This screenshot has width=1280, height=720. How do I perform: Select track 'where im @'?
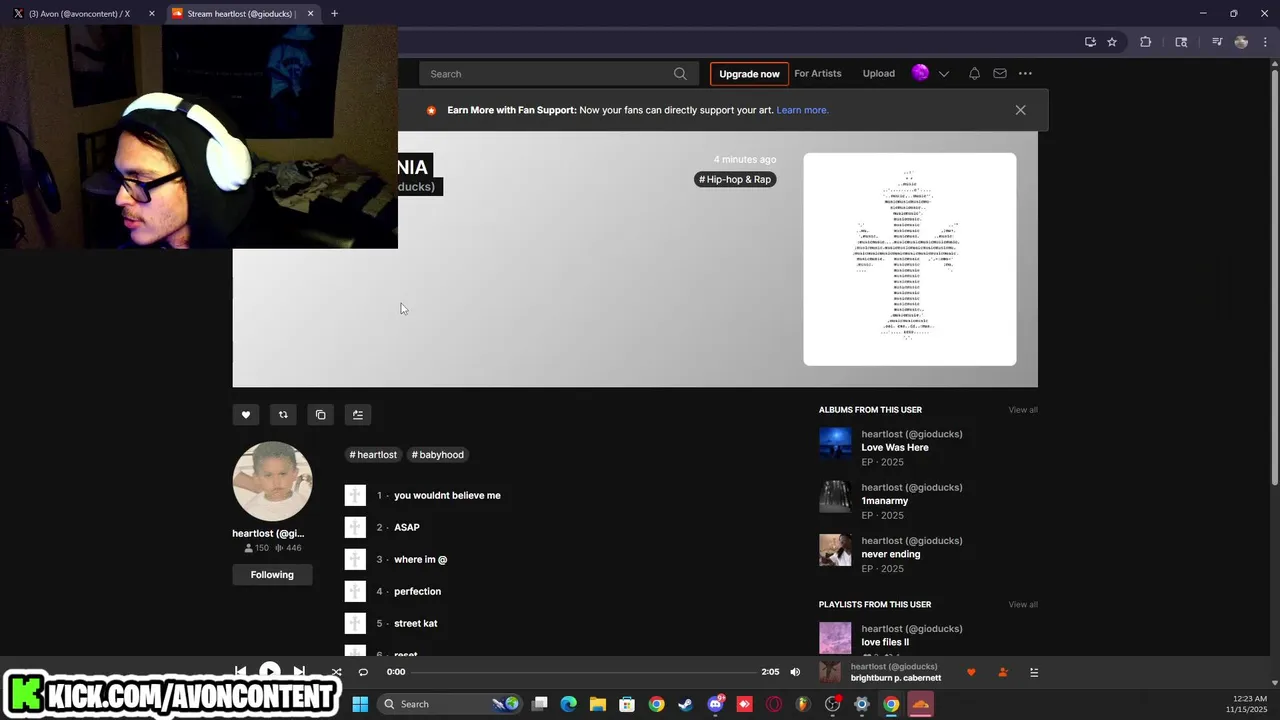(x=420, y=560)
